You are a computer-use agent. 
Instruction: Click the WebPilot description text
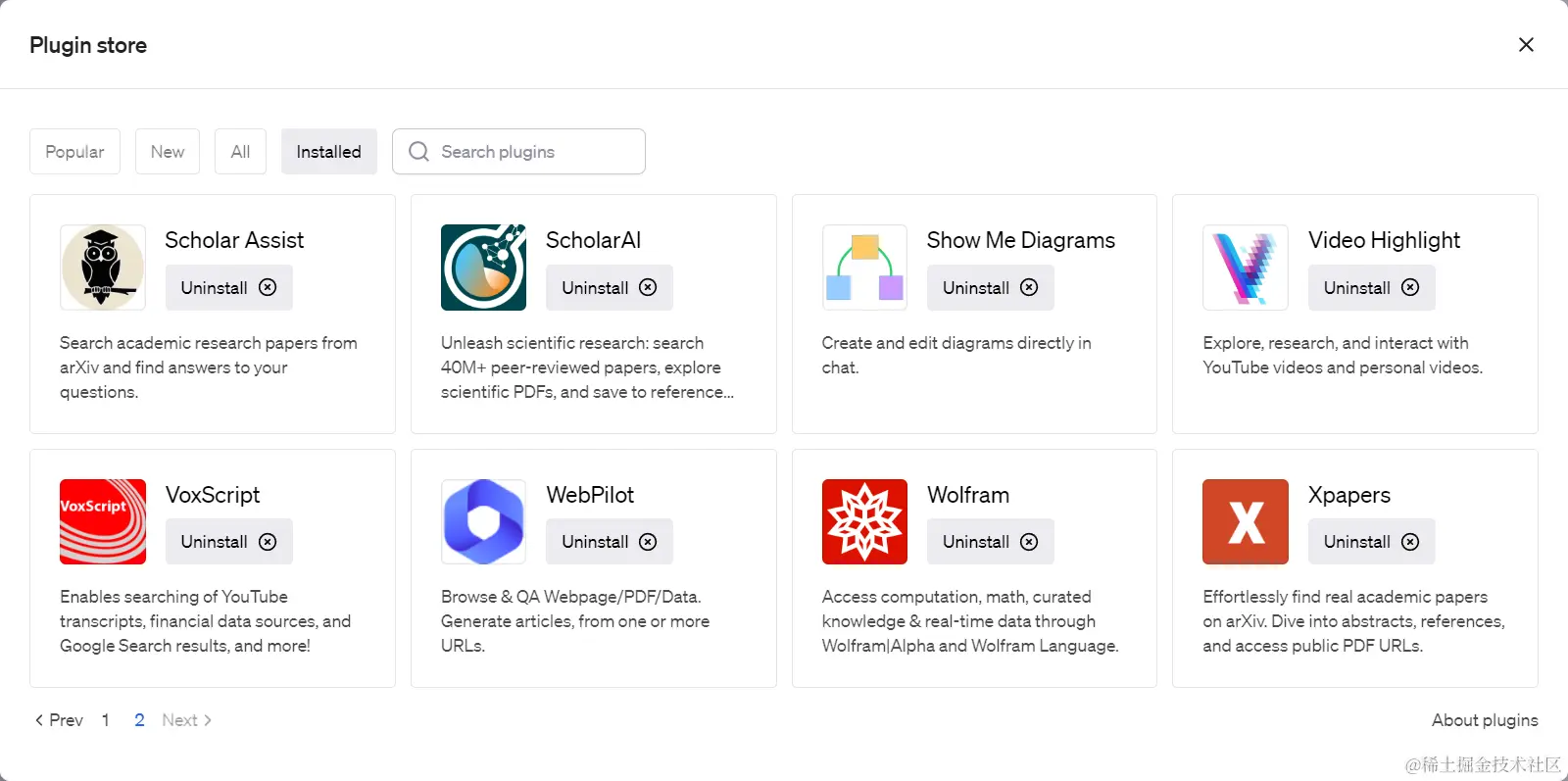click(575, 621)
